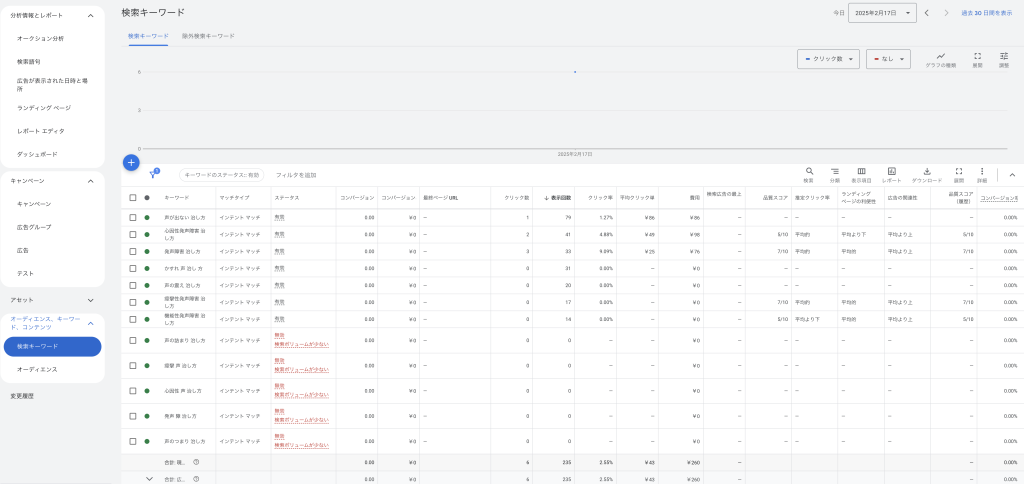
Task: Click the blue plus add keyword button
Action: (x=131, y=162)
